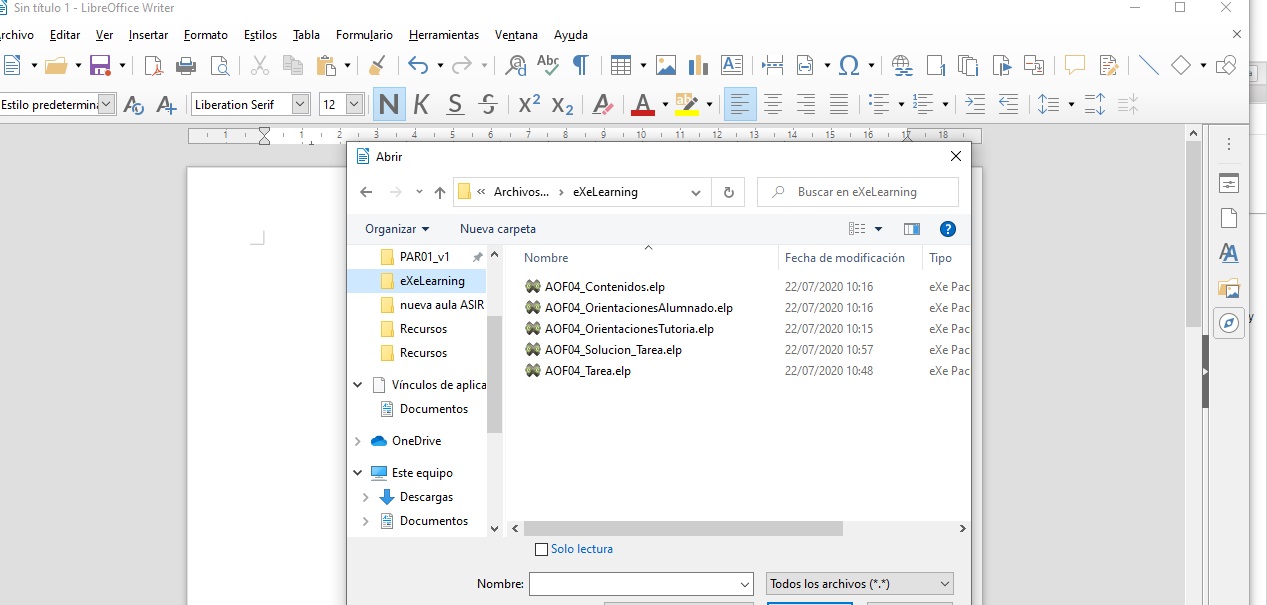The image size is (1267, 605).
Task: Click the Copy icon
Action: [x=293, y=66]
